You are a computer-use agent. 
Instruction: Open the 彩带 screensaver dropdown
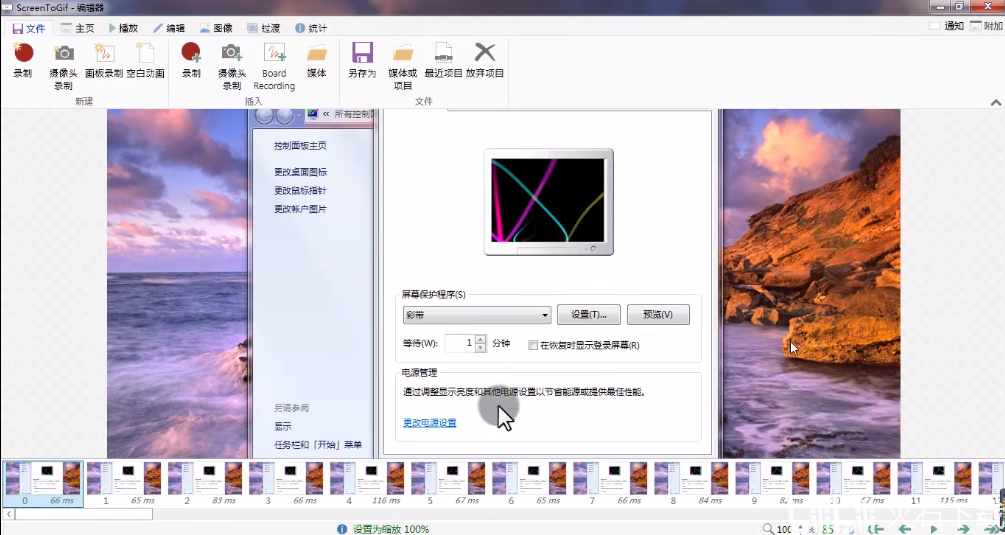tap(477, 315)
